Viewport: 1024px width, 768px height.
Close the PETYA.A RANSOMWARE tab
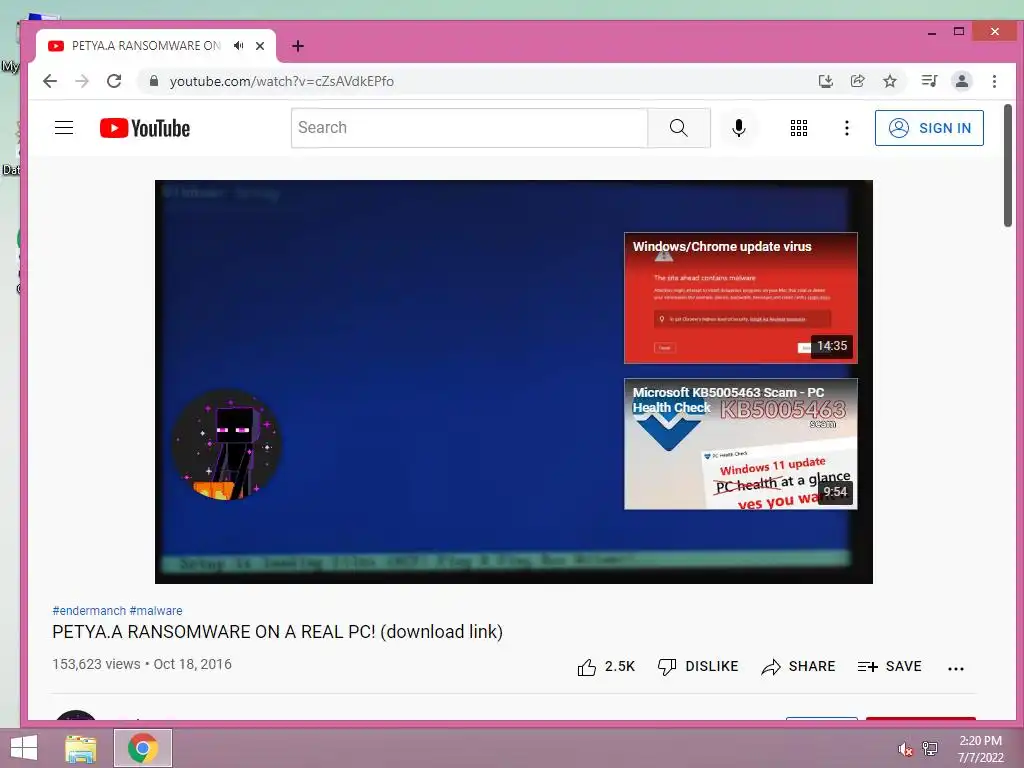260,46
